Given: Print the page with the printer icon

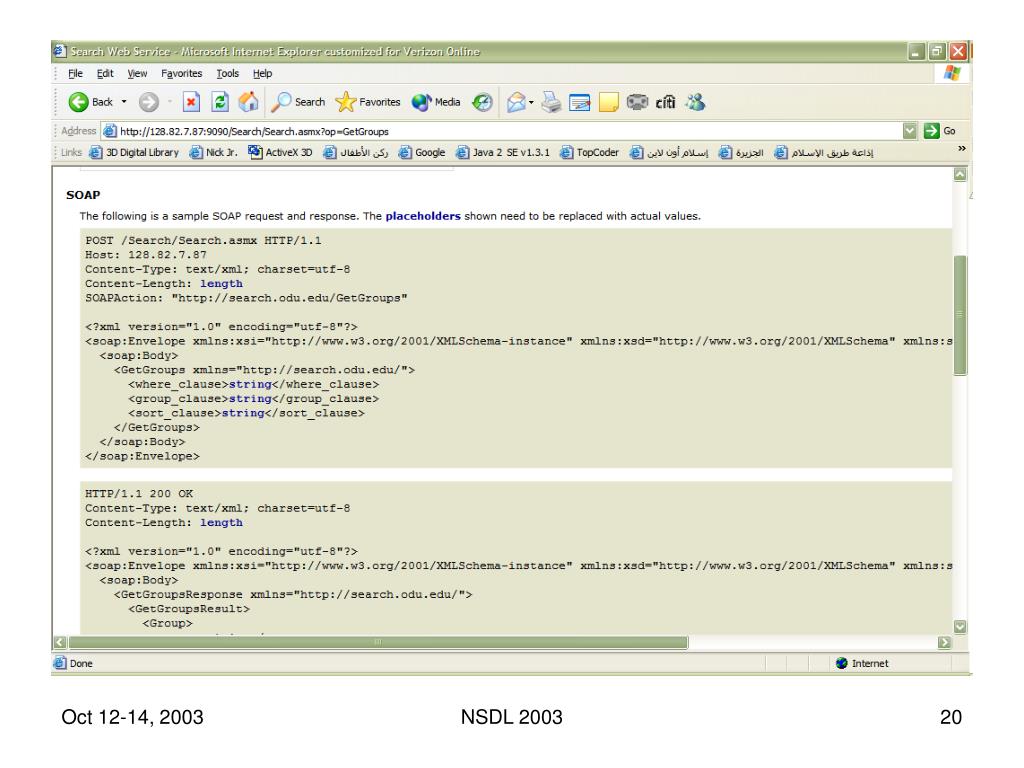Looking at the screenshot, I should tap(551, 102).
